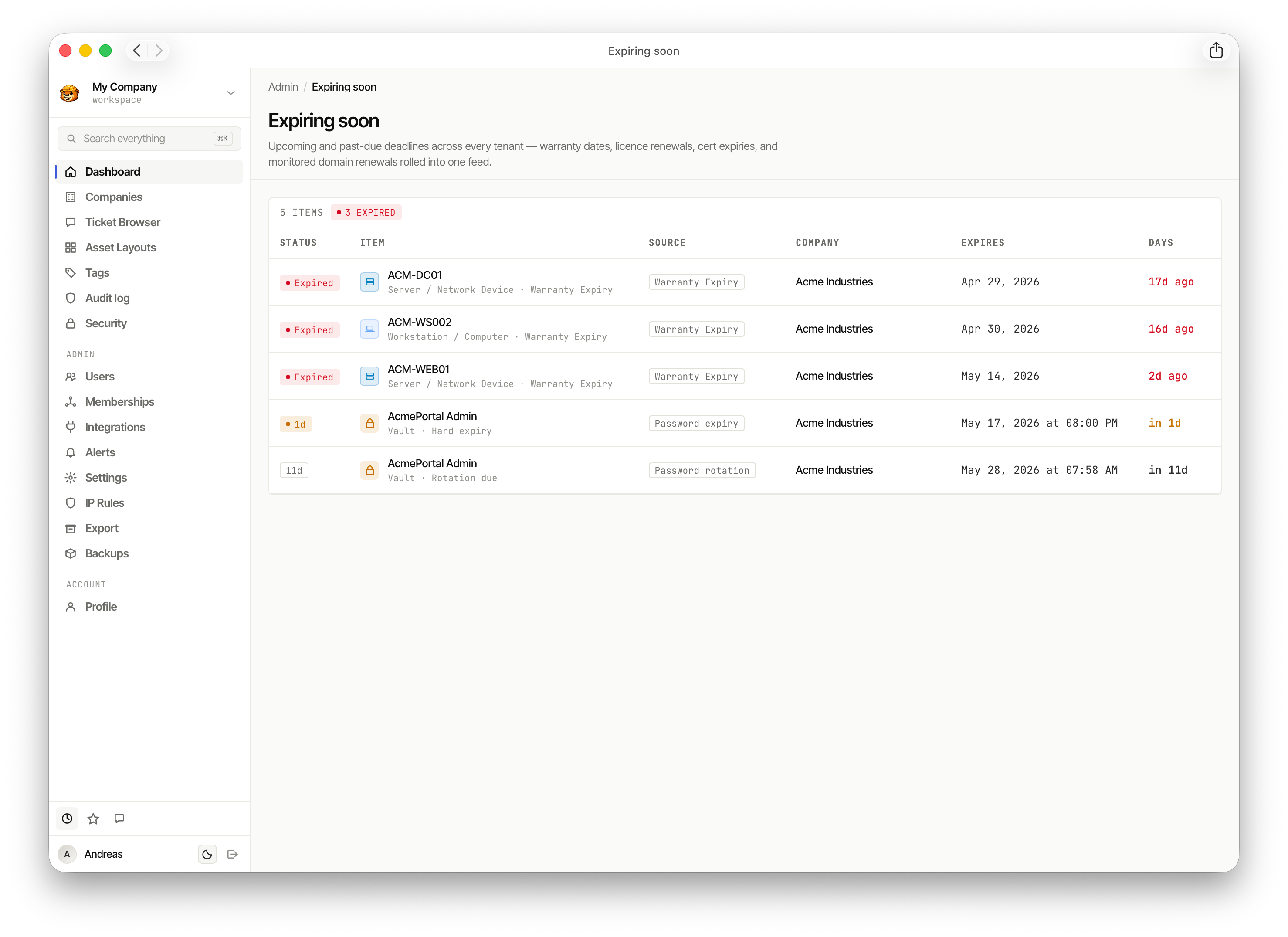
Task: Click the Alerts bell icon
Action: pyautogui.click(x=71, y=453)
